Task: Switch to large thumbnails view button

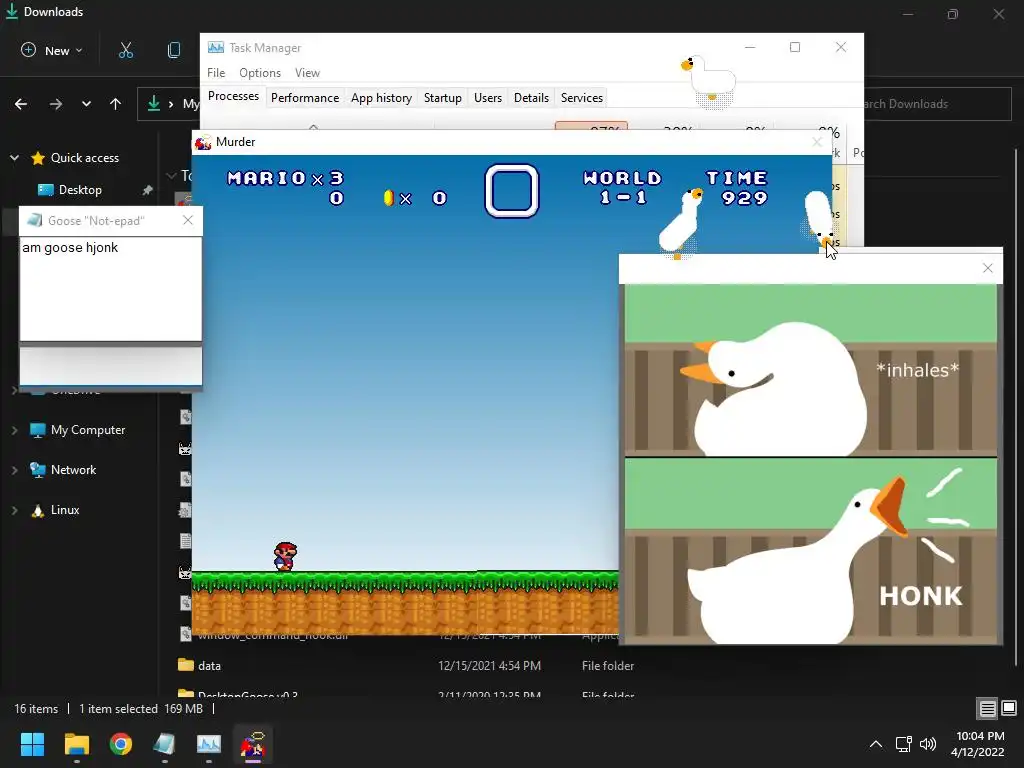Action: coord(1009,708)
